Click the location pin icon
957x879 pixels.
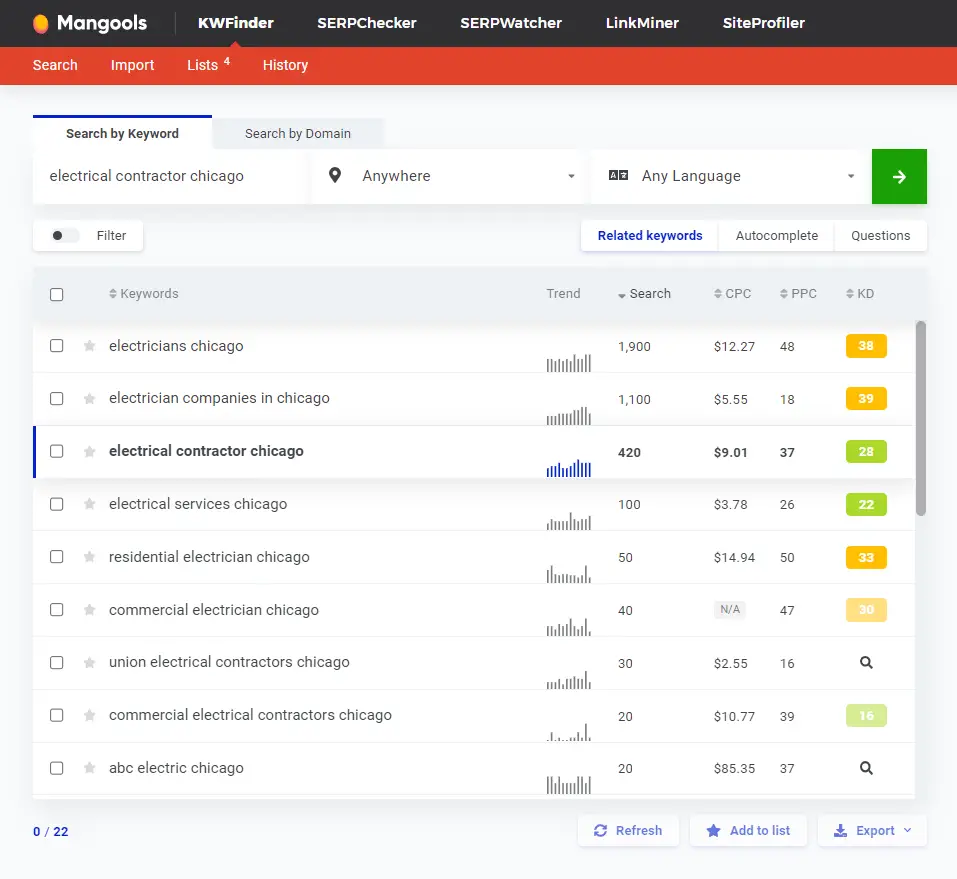(x=334, y=176)
